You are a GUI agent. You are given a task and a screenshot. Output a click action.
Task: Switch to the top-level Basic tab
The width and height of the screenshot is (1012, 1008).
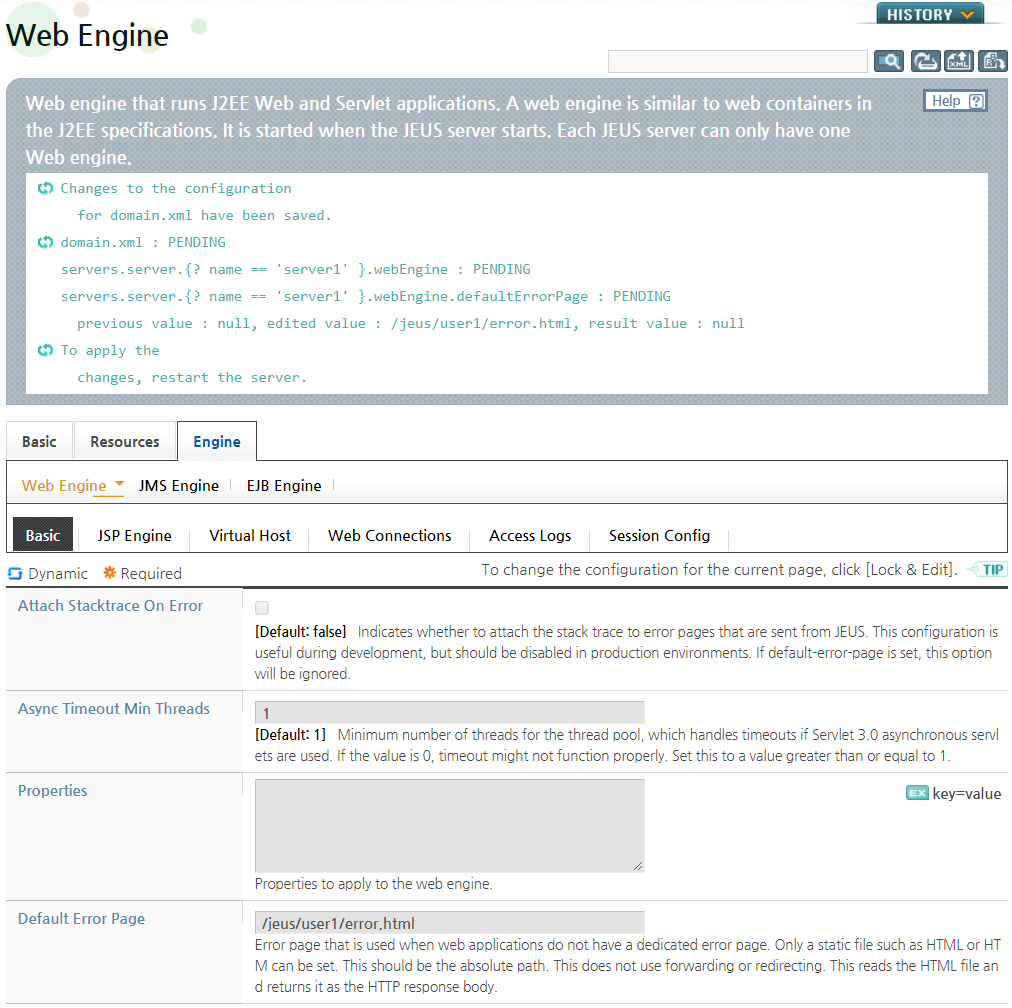(x=39, y=441)
